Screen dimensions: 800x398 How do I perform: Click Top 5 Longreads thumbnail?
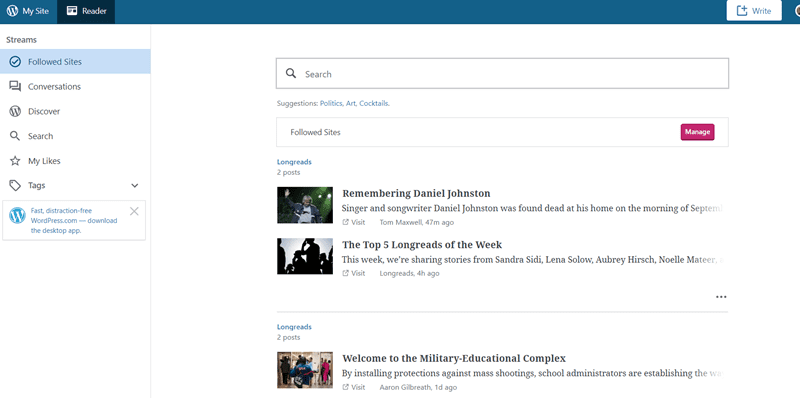tap(305, 256)
